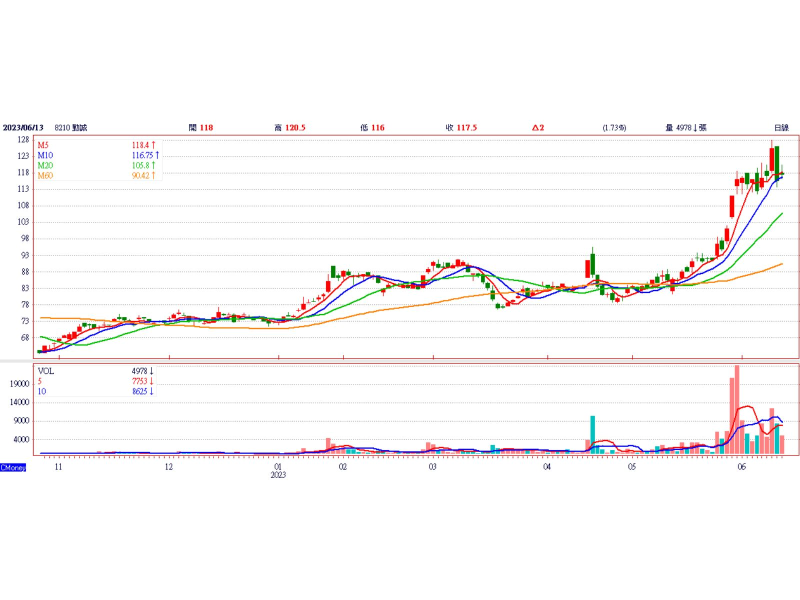The image size is (800, 600).
Task: Click the VOL legend in volume panel
Action: click(46, 371)
